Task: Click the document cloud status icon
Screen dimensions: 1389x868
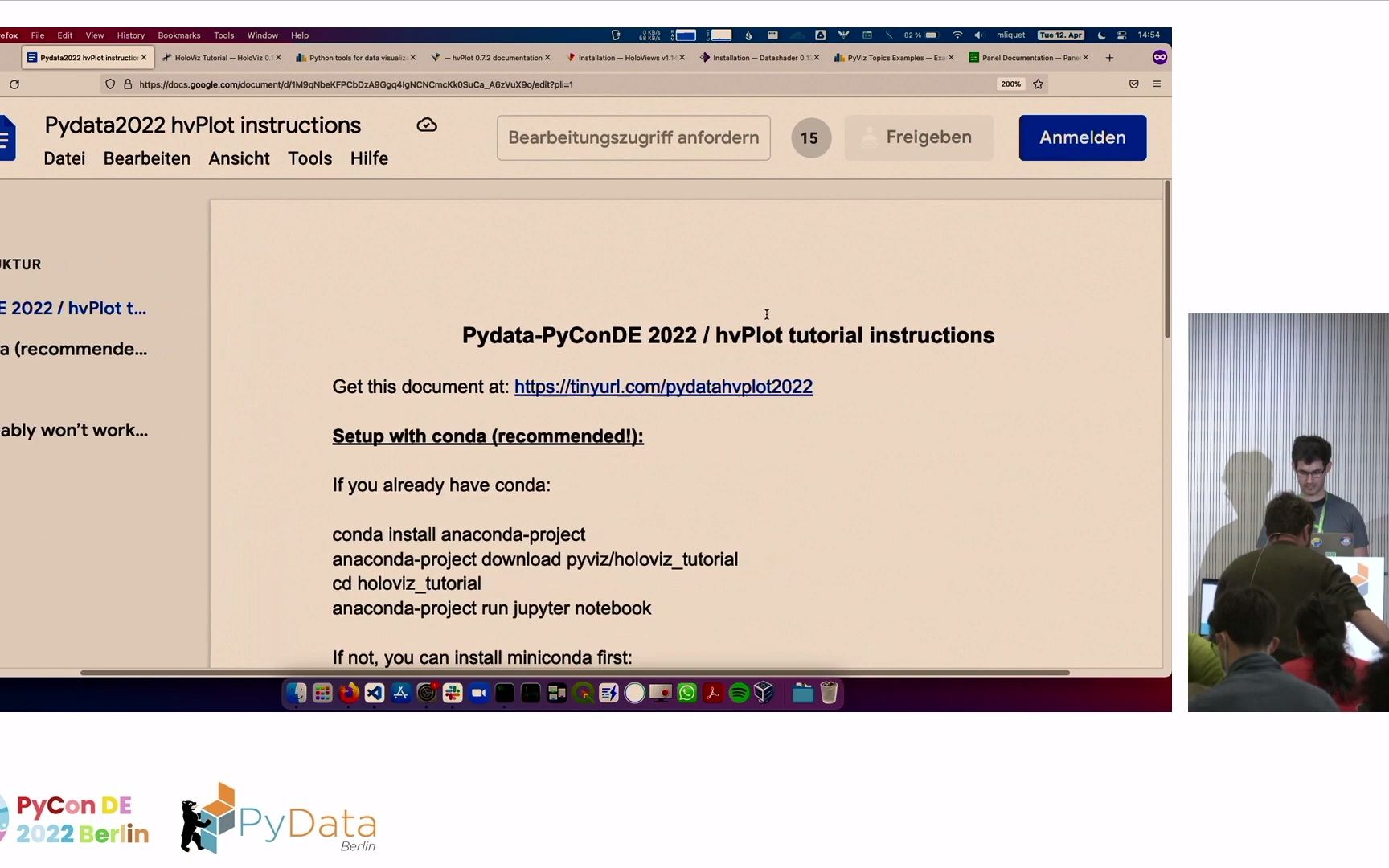Action: [427, 125]
